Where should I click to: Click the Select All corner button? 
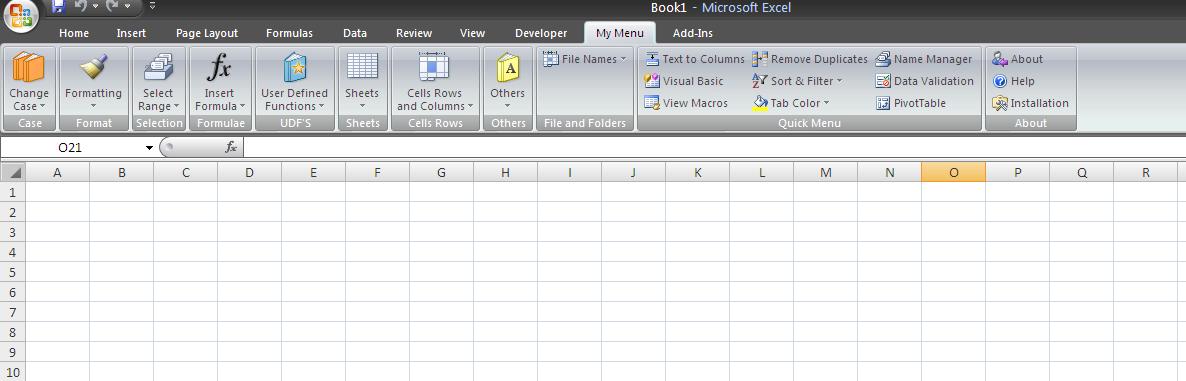coord(12,172)
